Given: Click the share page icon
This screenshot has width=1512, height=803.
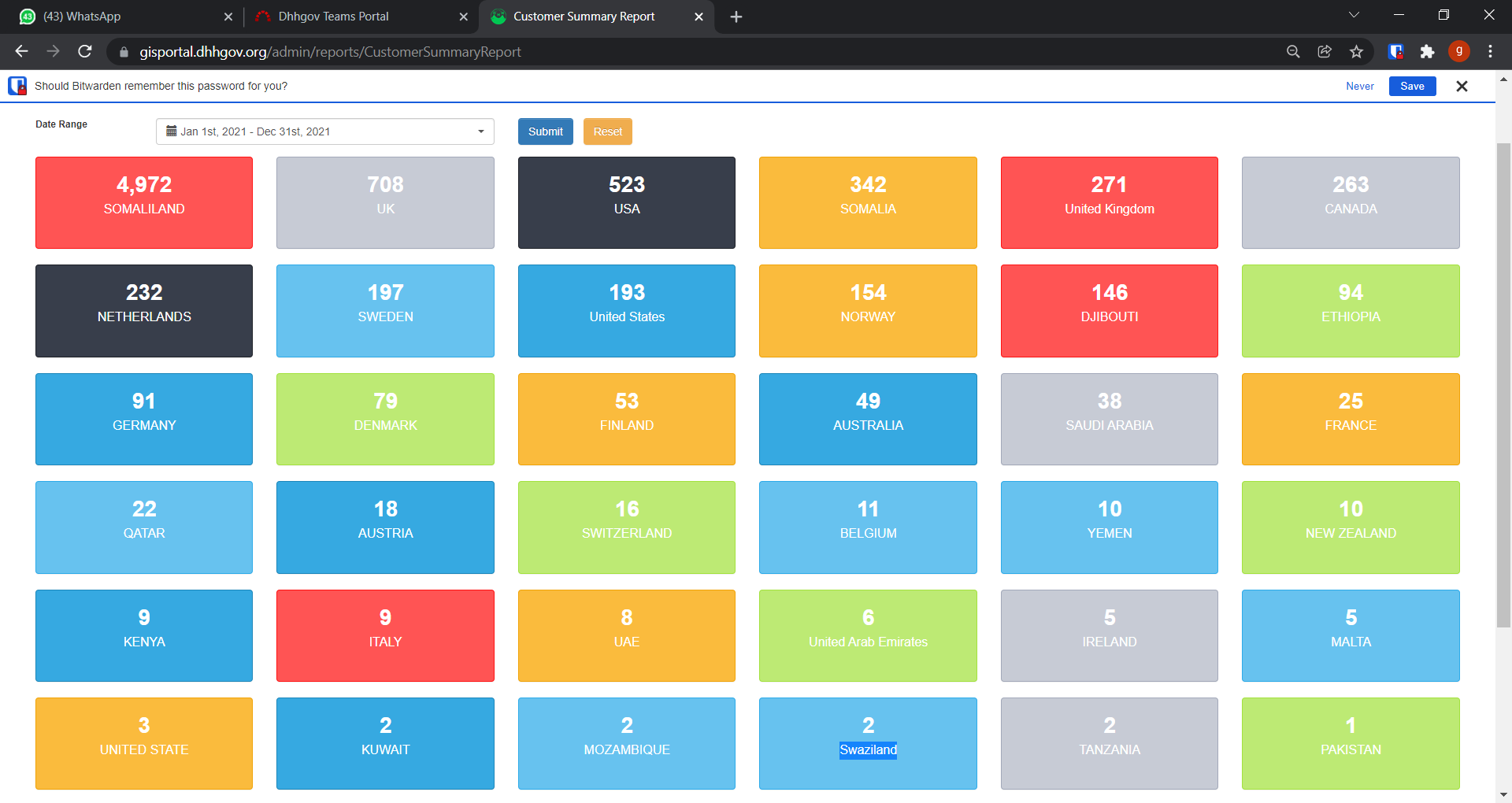Looking at the screenshot, I should click(x=1325, y=51).
